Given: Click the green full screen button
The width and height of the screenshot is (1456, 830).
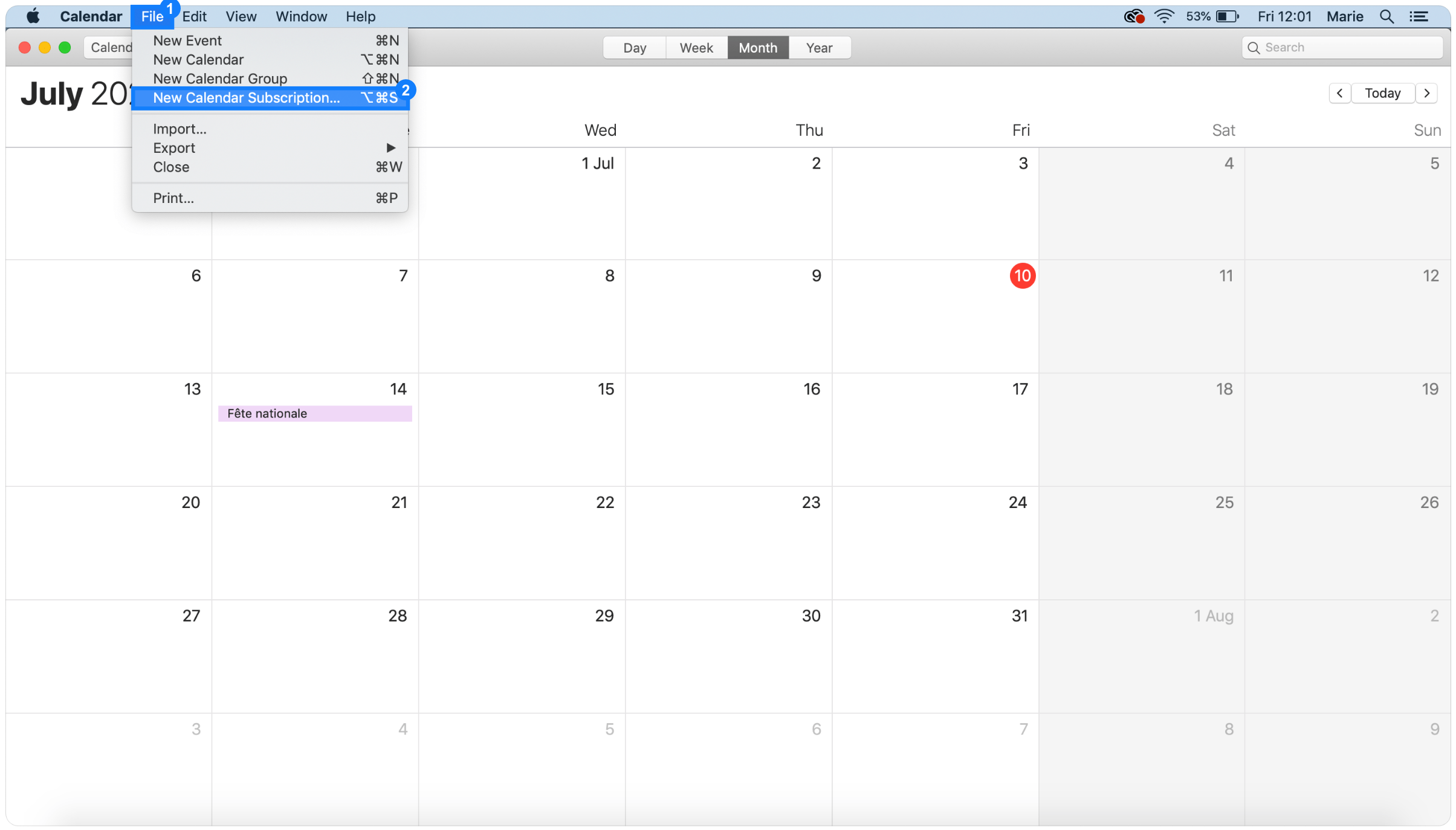Looking at the screenshot, I should point(65,48).
